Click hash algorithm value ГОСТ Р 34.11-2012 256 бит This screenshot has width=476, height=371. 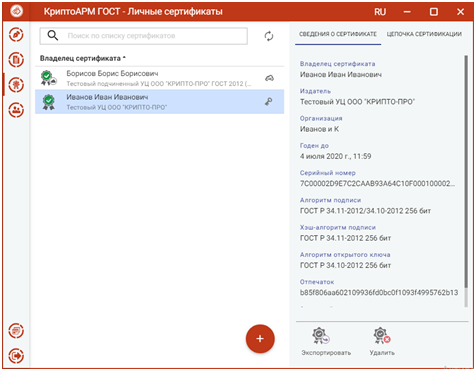coord(345,238)
